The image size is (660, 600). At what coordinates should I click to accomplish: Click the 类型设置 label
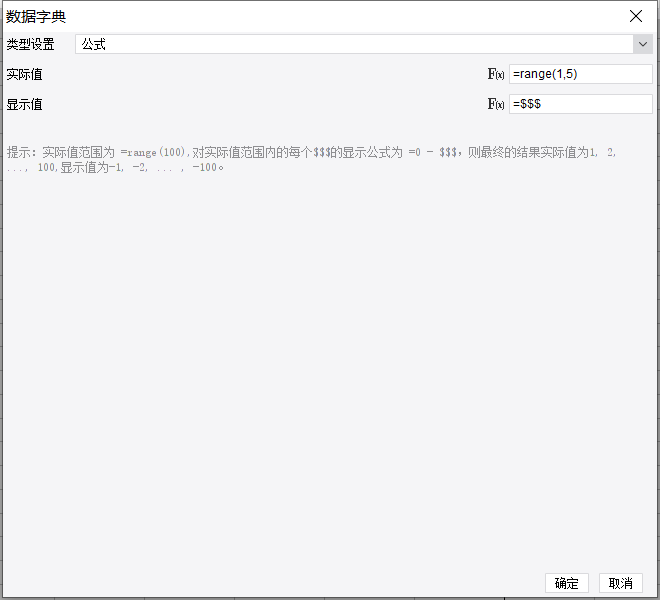[x=30, y=44]
